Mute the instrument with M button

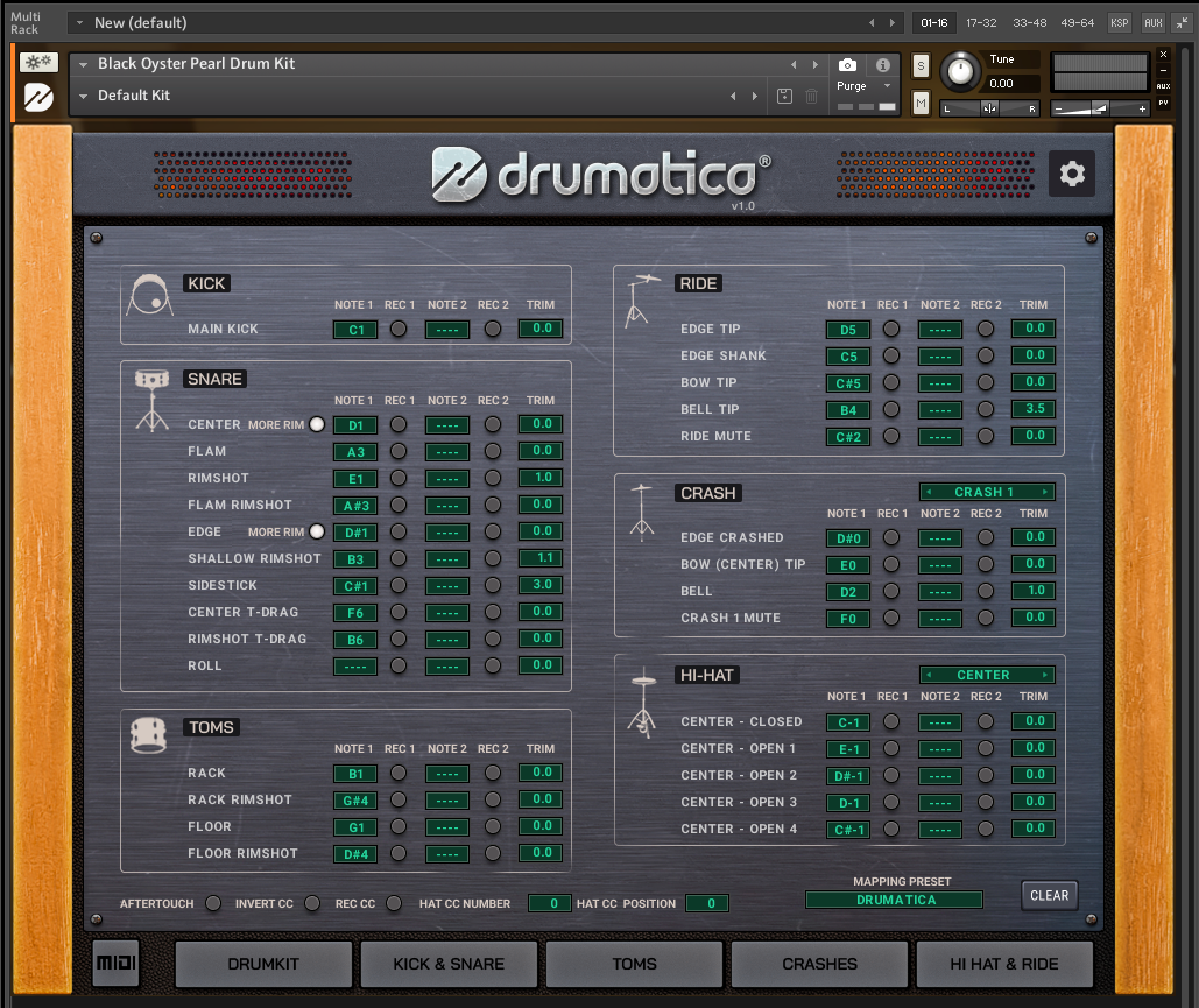(x=921, y=104)
